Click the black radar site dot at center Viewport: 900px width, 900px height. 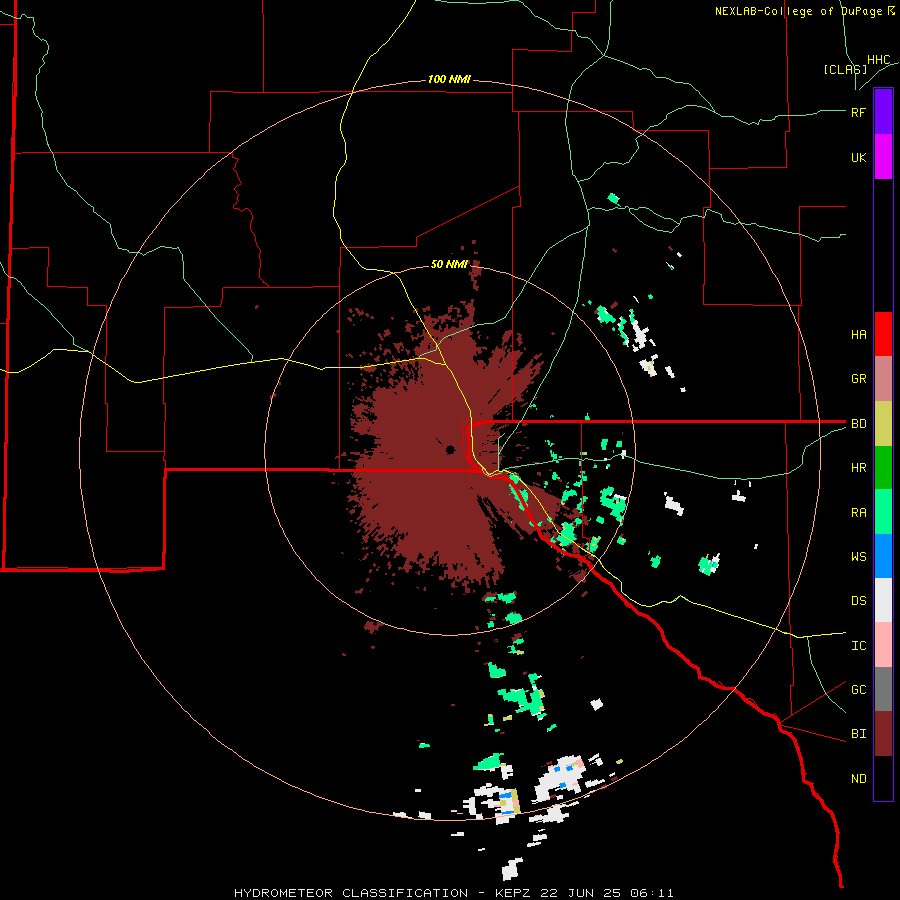coord(451,449)
